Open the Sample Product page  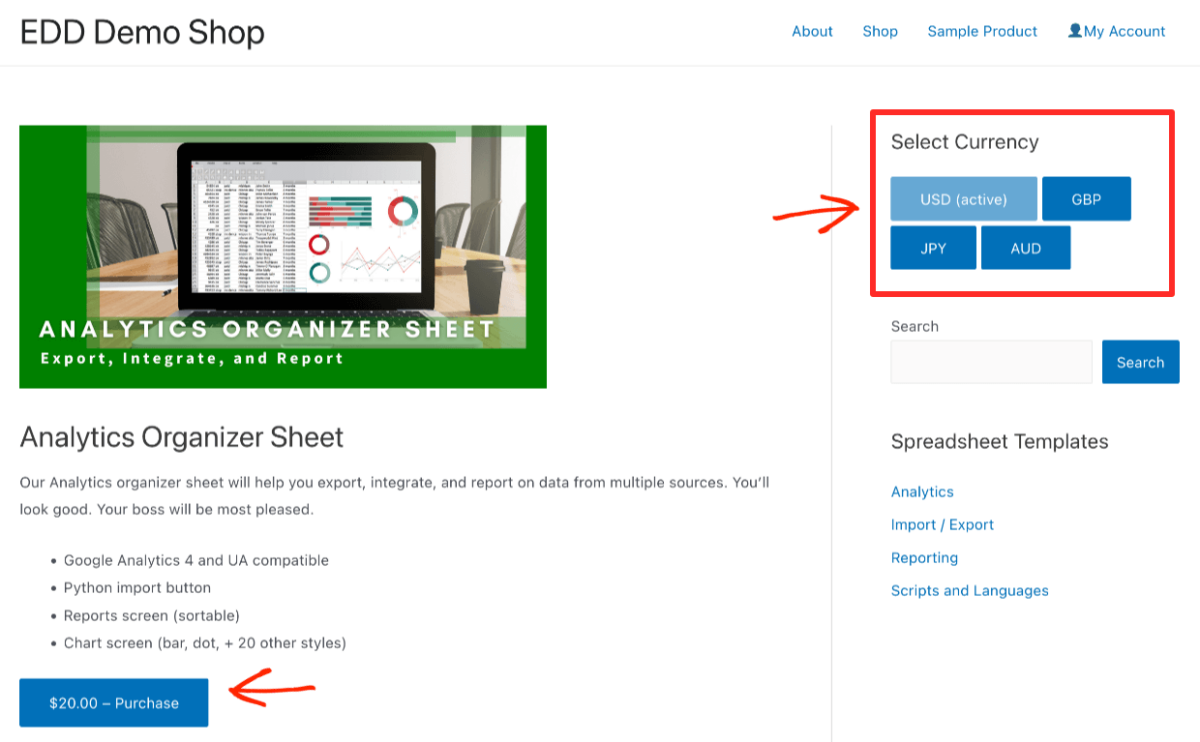pyautogui.click(x=982, y=31)
